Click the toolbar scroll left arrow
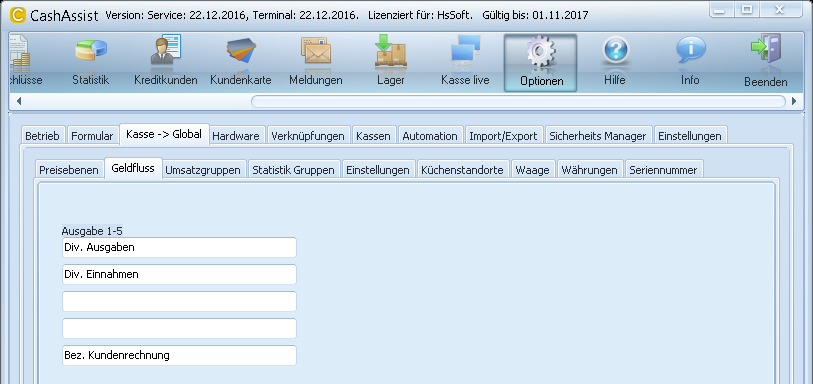Image resolution: width=813 pixels, height=384 pixels. 19,101
